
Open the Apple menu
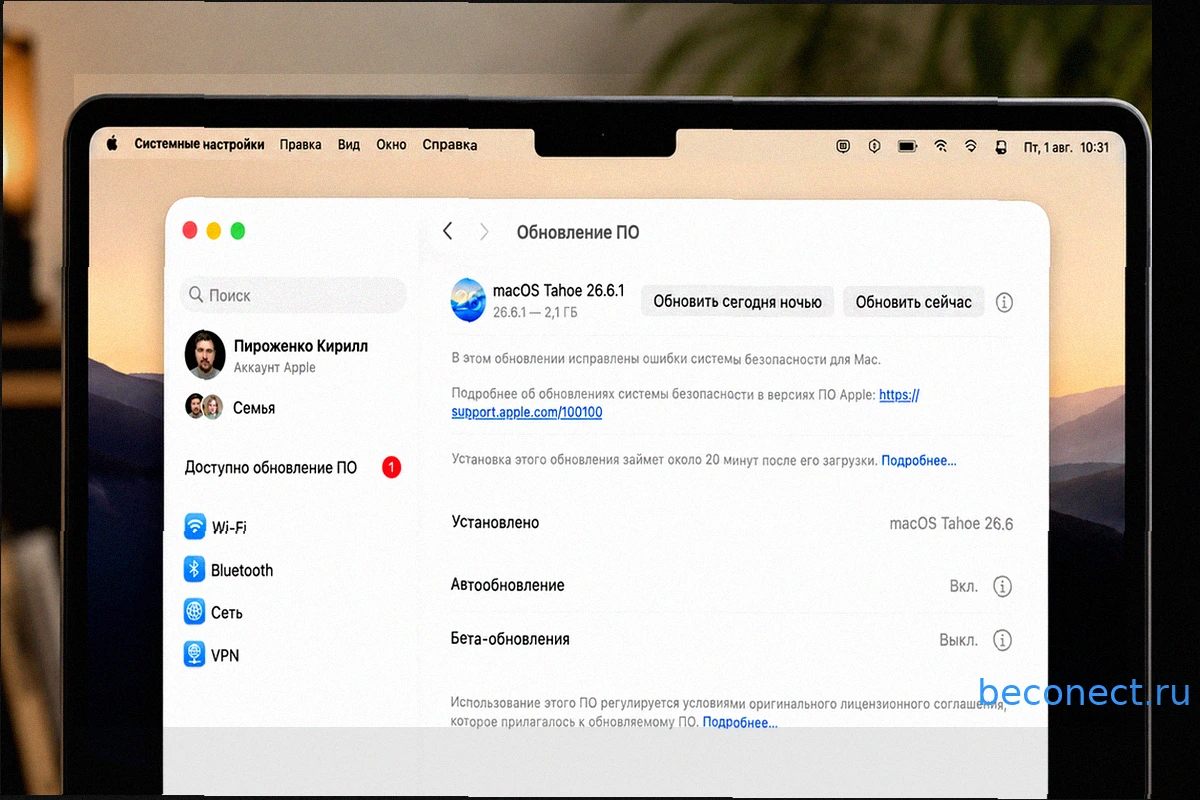[112, 144]
